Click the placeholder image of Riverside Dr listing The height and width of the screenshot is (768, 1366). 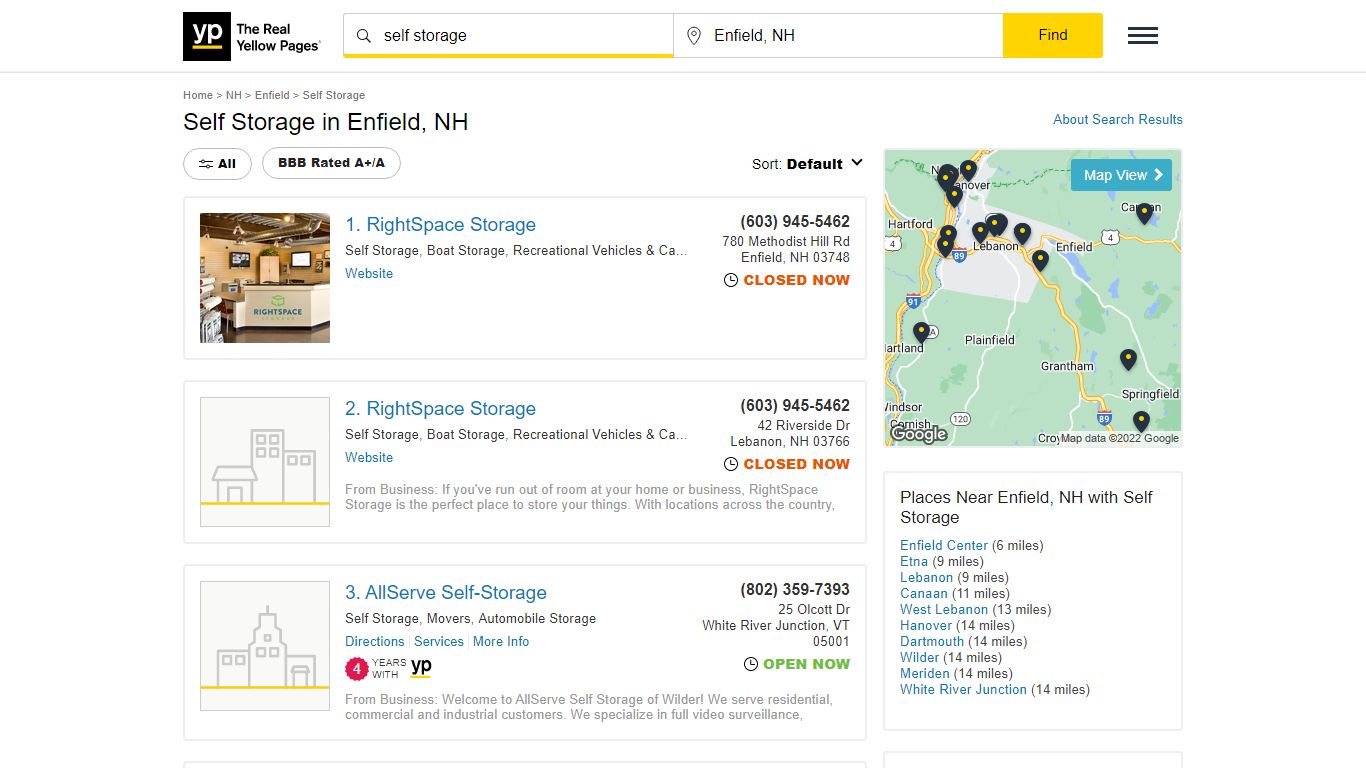tap(265, 462)
